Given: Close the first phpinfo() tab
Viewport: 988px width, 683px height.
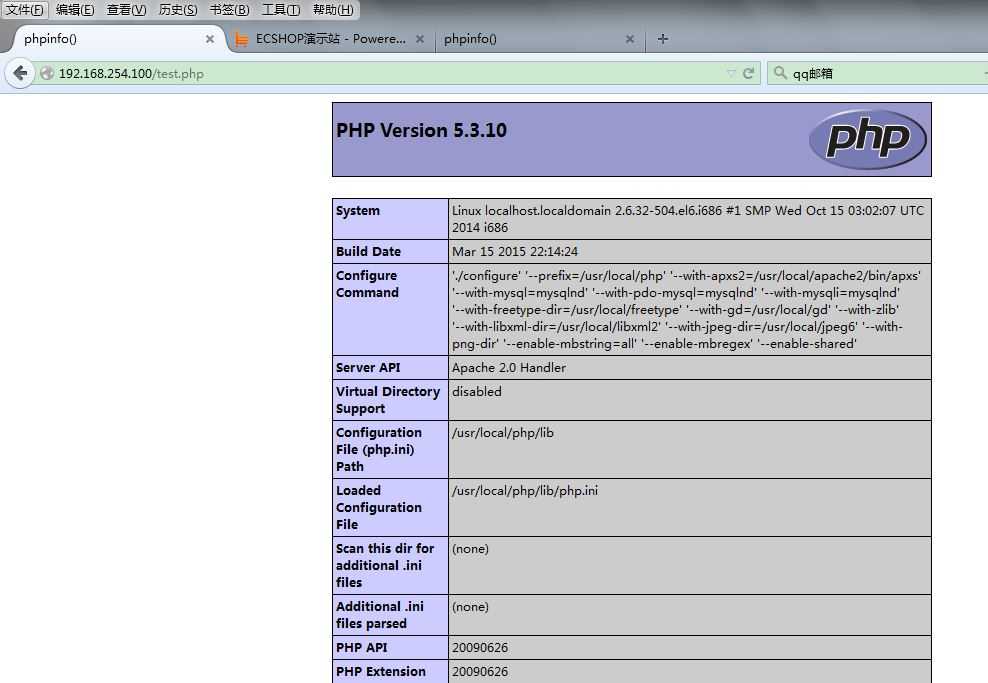Looking at the screenshot, I should click(210, 39).
